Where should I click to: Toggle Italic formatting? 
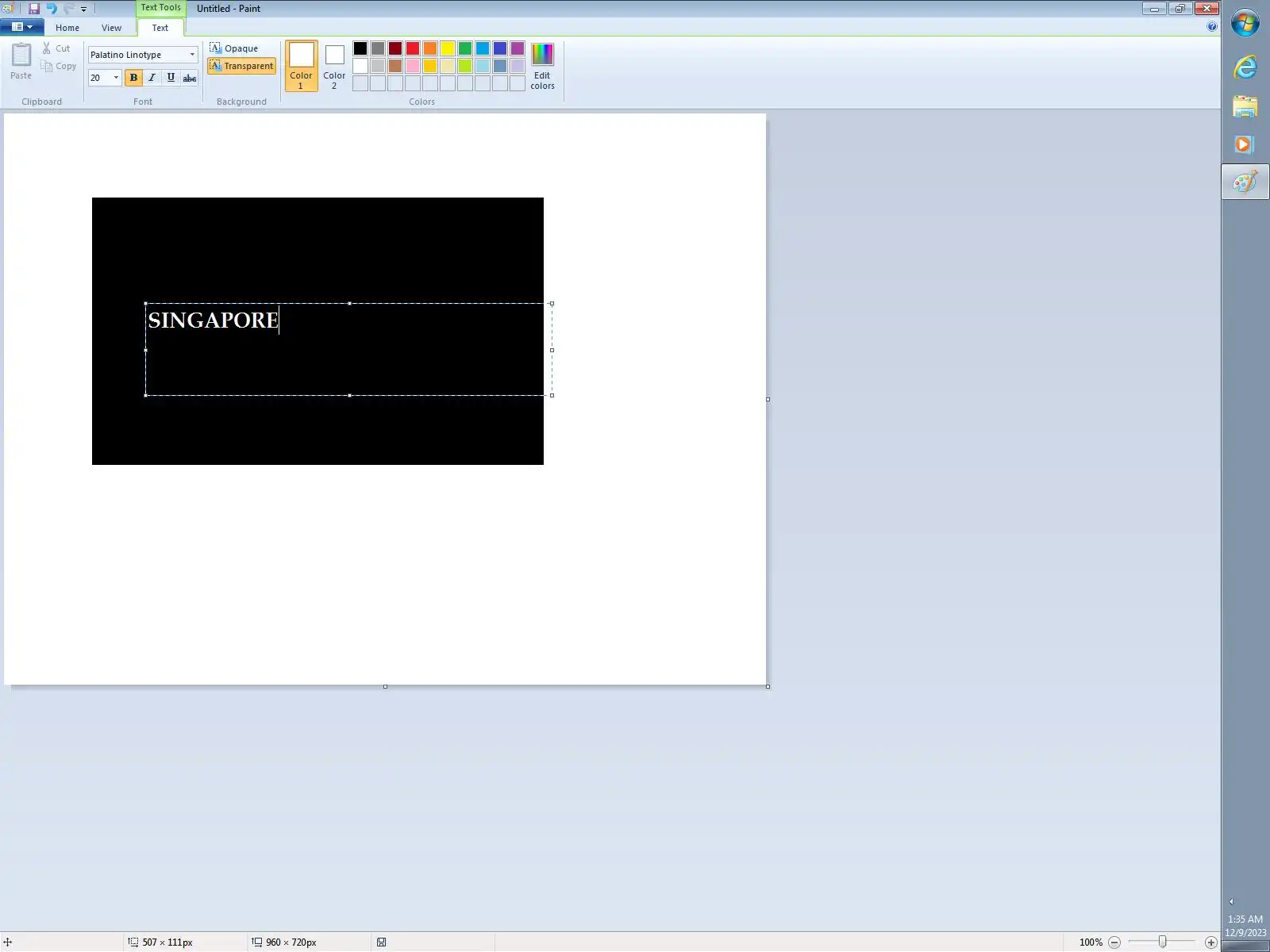tap(152, 78)
